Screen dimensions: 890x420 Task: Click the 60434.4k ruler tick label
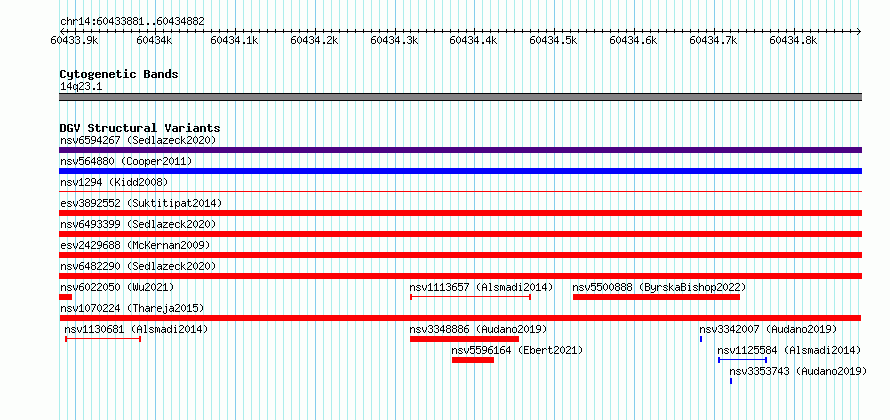coord(475,40)
